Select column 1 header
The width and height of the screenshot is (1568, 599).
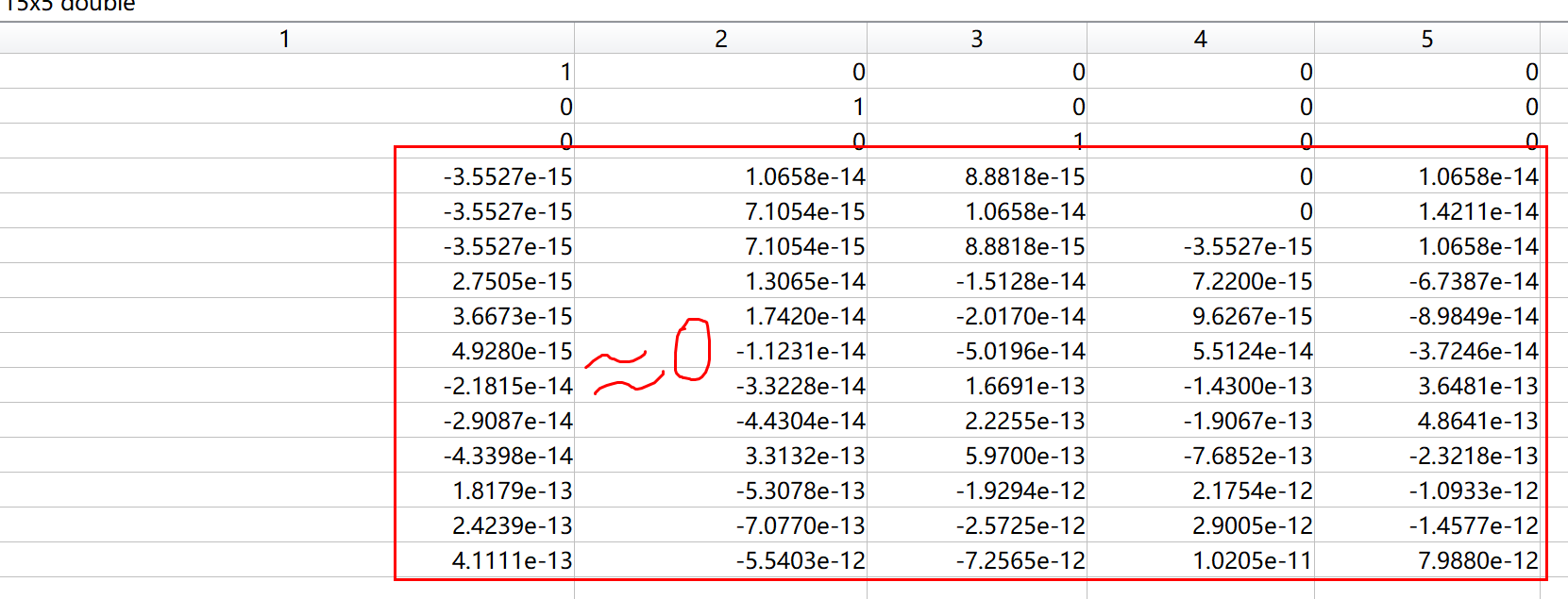[x=287, y=39]
